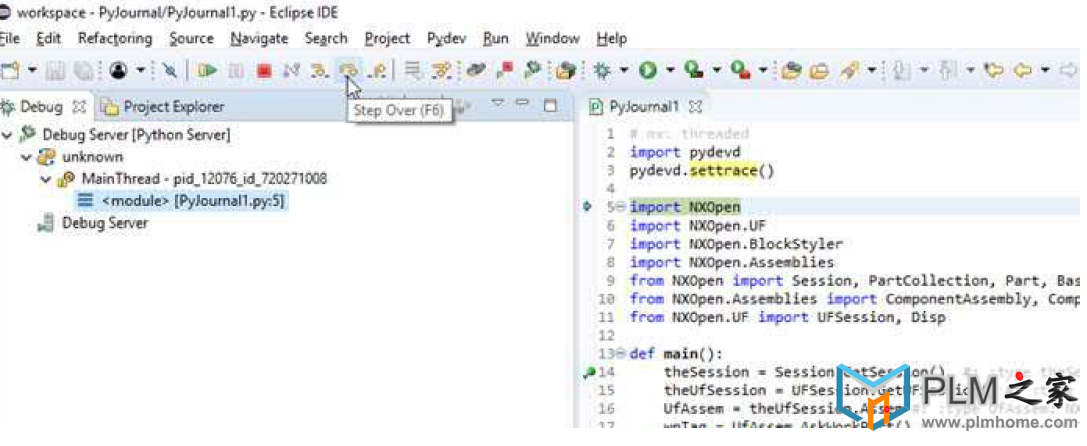
Task: Open the Refactoring menu
Action: 115,38
